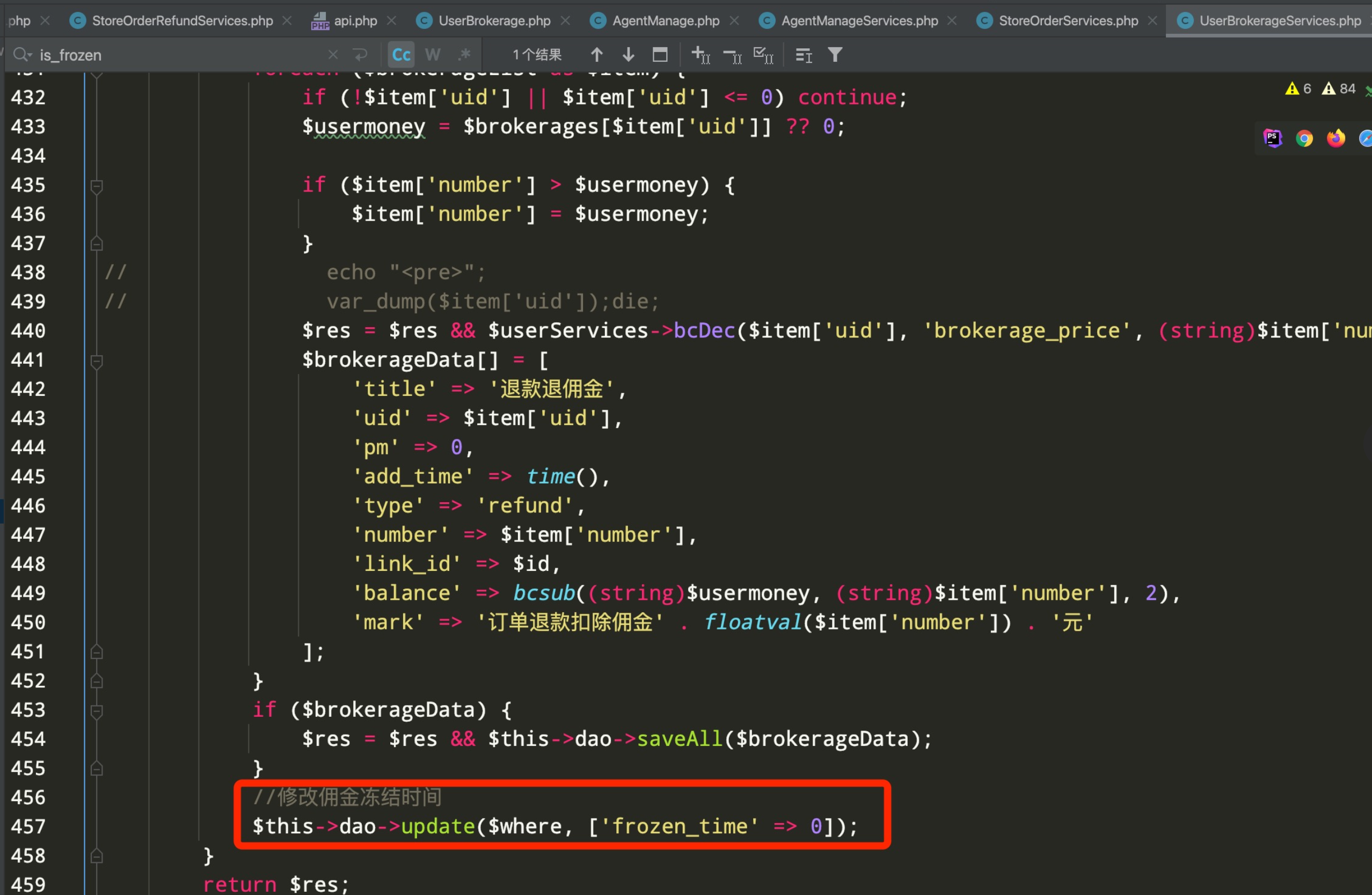The image size is (1372, 895).
Task: Close StoreOrderRefundServices.php tab
Action: 287,21
